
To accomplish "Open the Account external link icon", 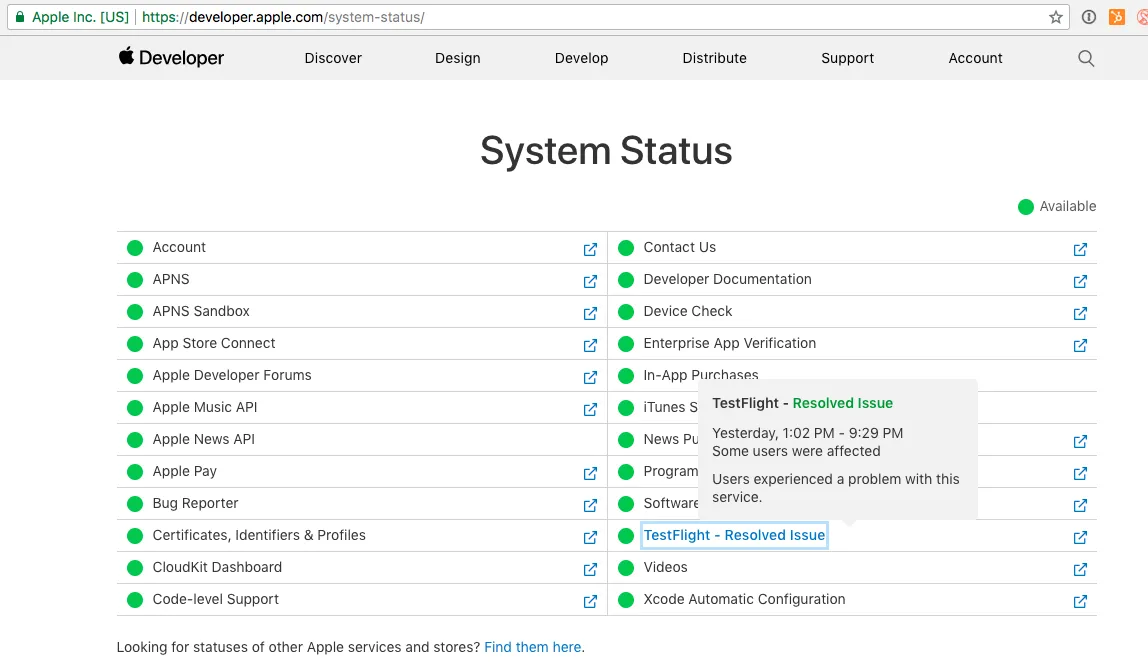I will pos(590,249).
